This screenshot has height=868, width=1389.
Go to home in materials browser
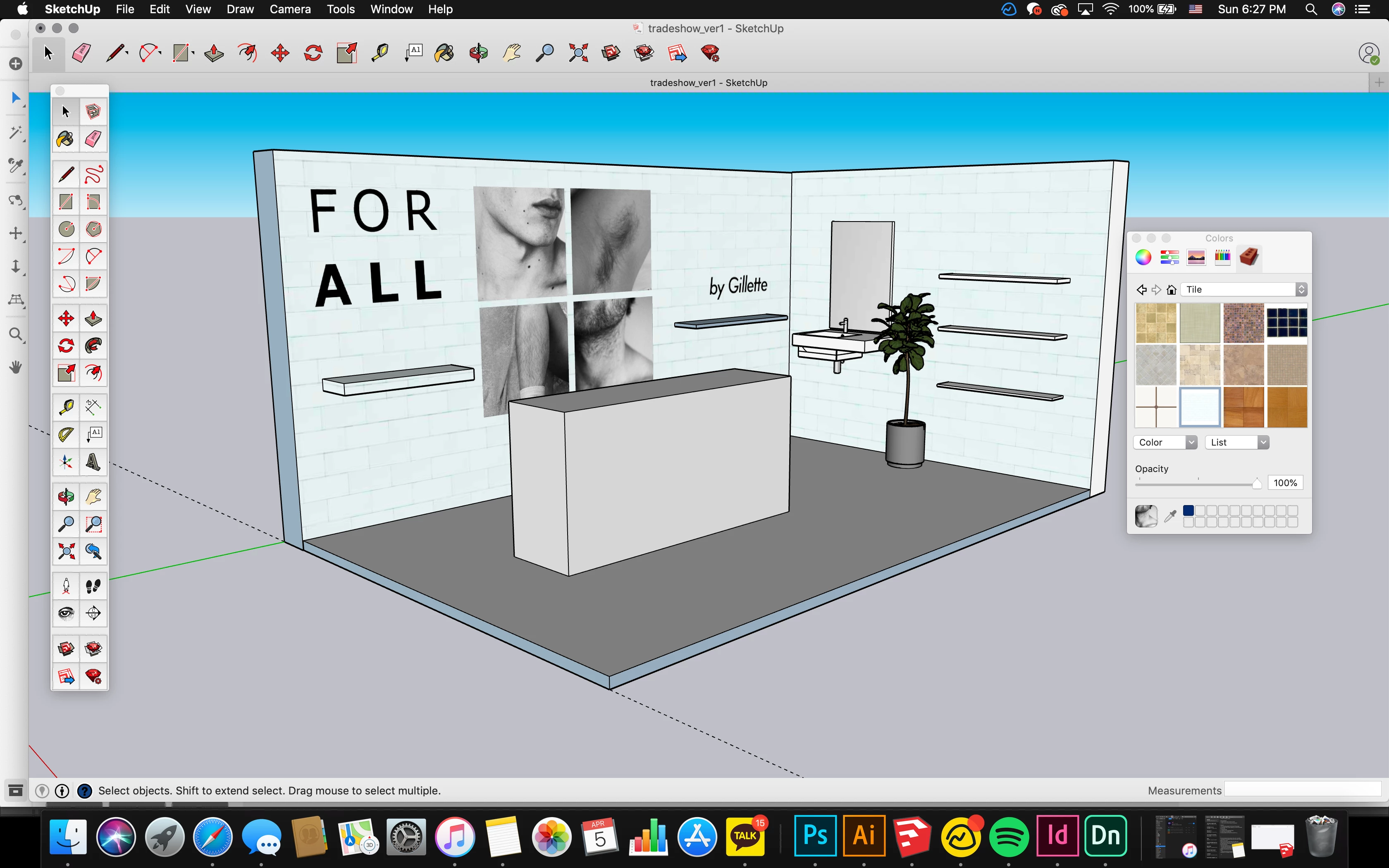pos(1172,289)
